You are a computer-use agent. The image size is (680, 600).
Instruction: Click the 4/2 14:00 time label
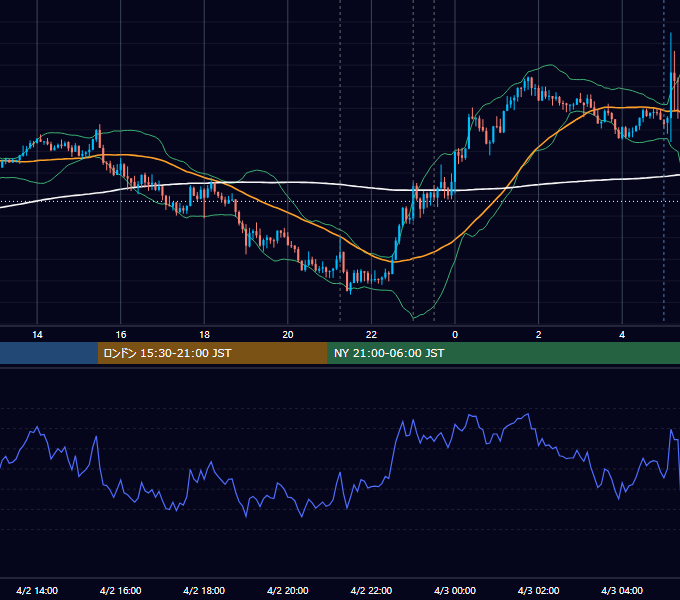click(37, 590)
